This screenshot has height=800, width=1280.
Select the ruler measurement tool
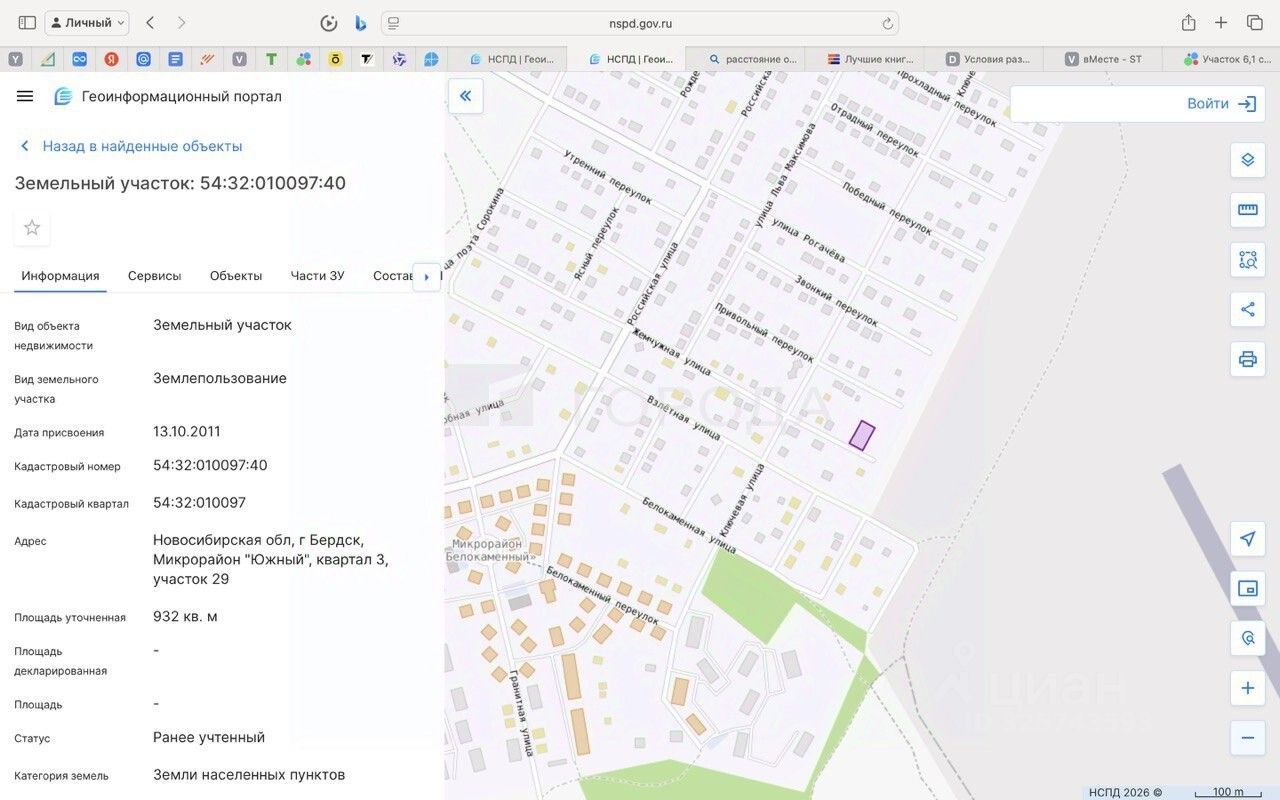(x=1247, y=210)
